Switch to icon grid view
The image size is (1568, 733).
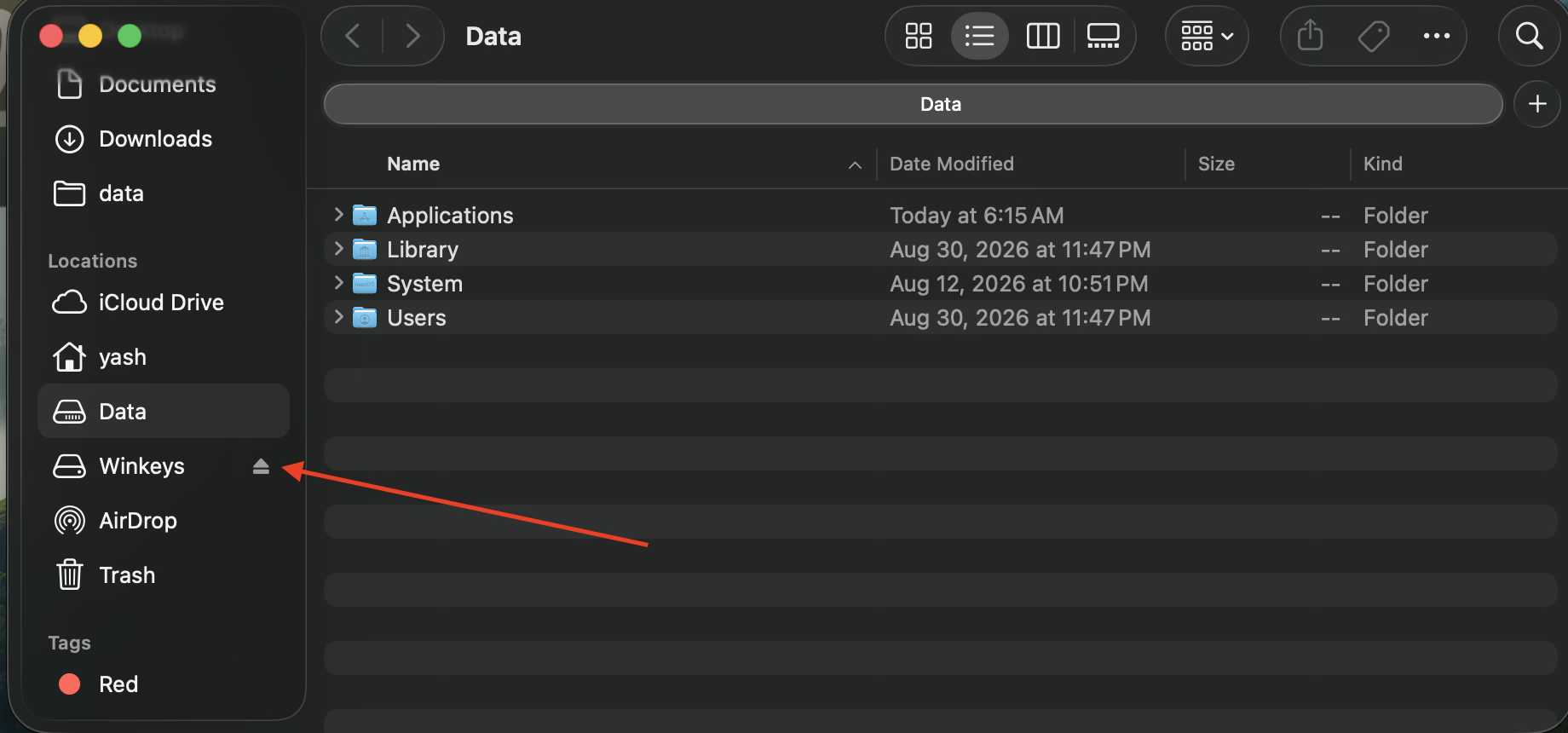point(918,36)
